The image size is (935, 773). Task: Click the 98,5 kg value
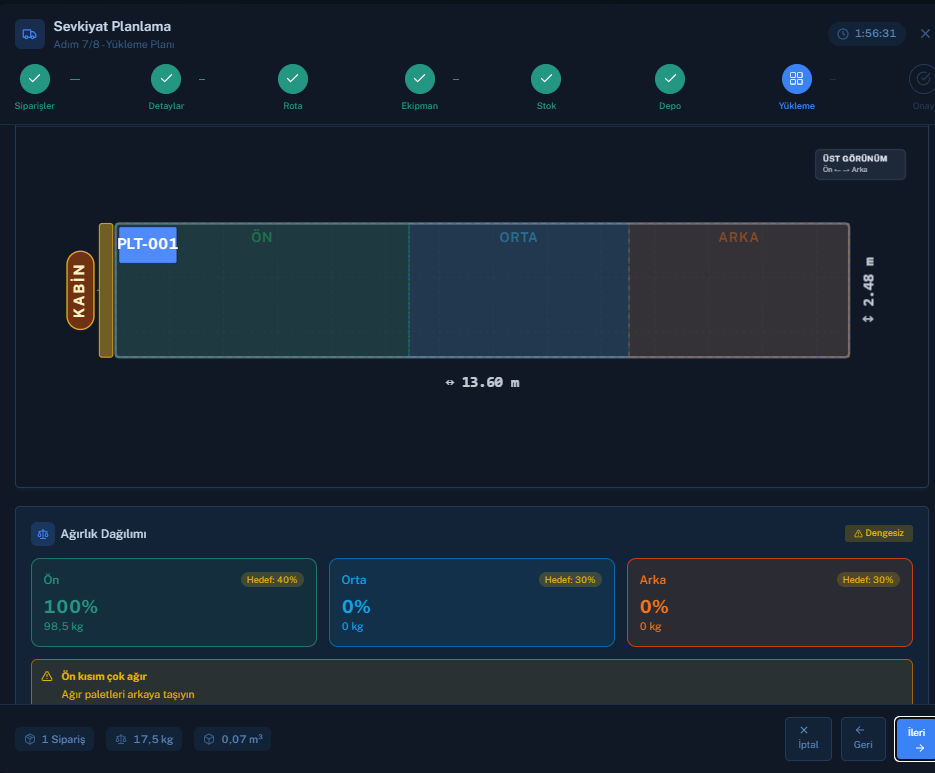click(63, 626)
